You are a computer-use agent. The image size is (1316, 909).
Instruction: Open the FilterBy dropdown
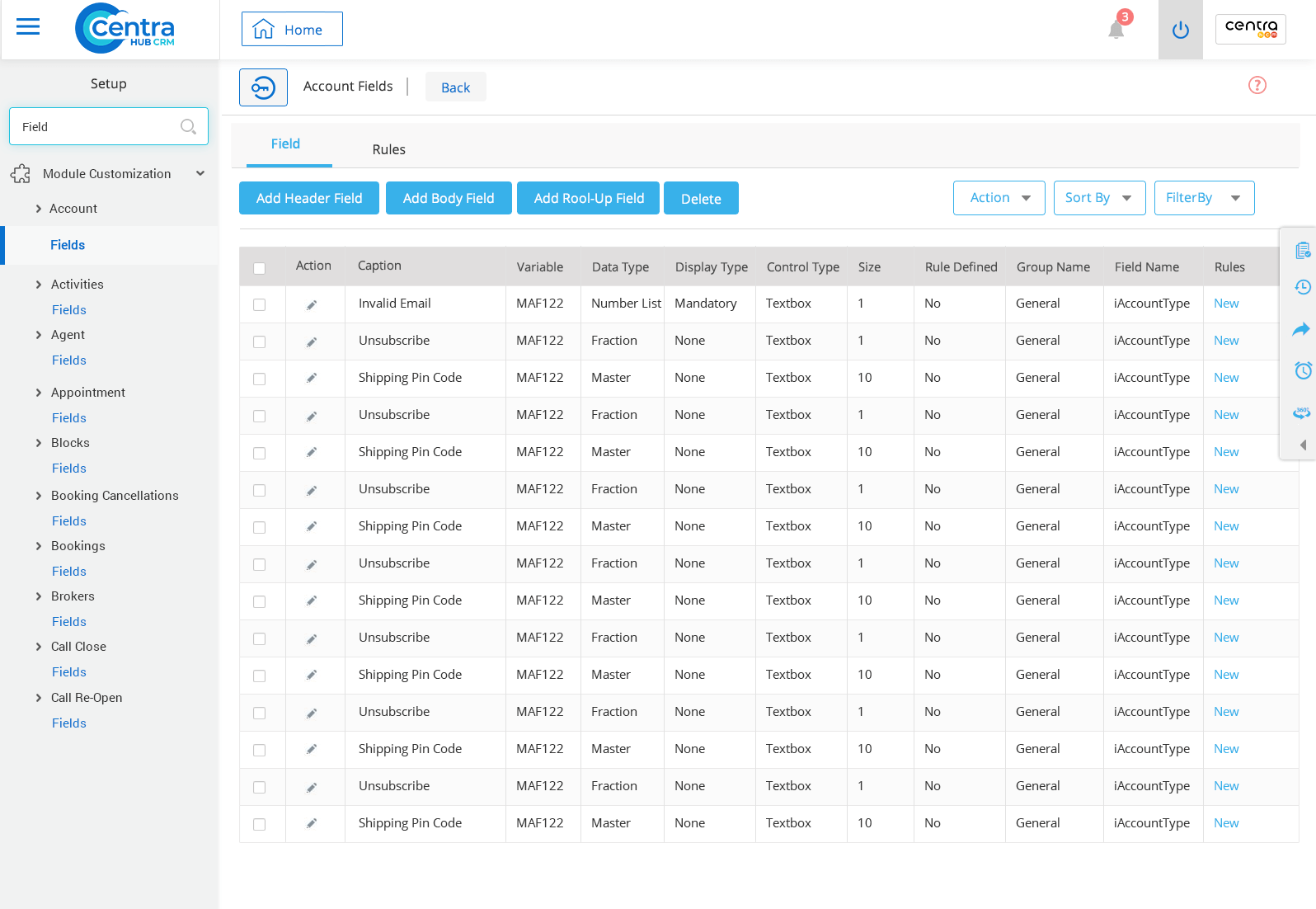[1204, 198]
